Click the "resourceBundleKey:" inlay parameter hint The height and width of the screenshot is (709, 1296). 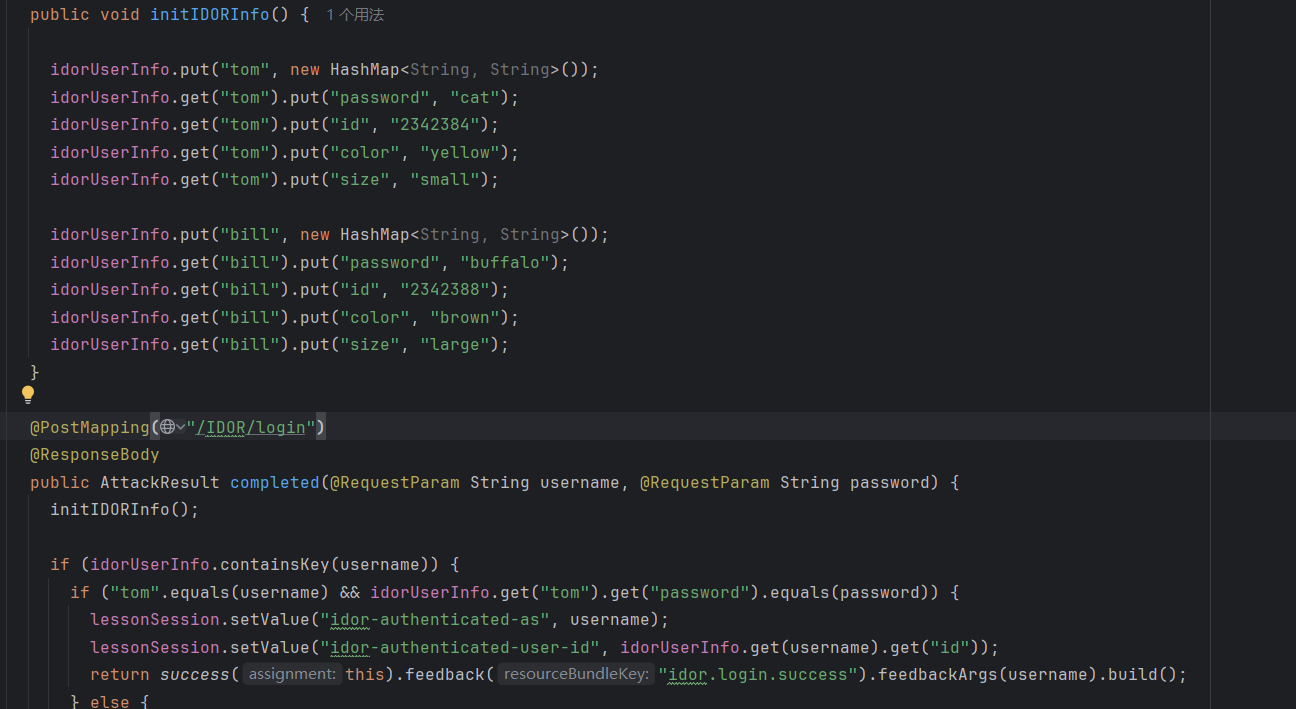[576, 675]
